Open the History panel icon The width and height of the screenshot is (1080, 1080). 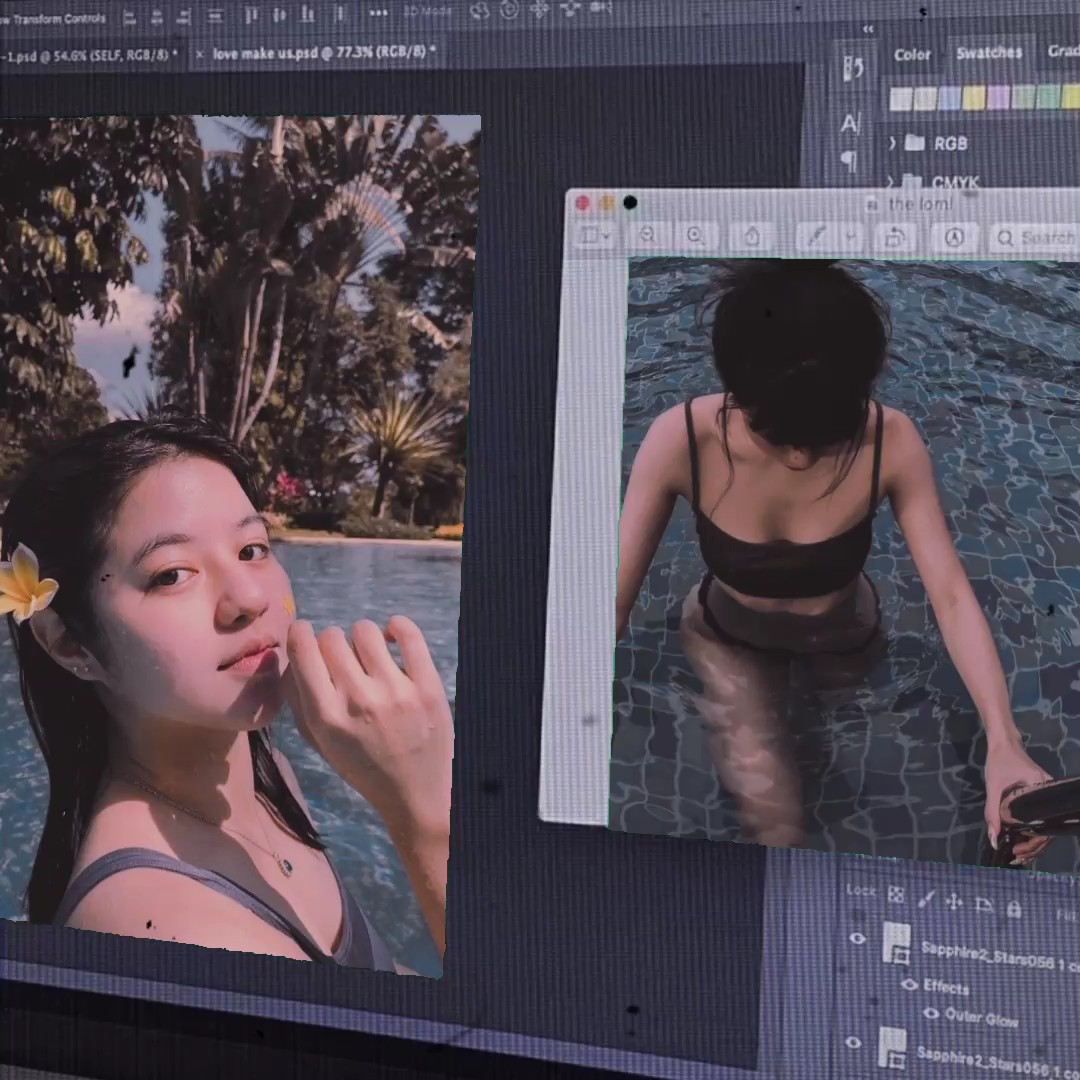point(853,68)
